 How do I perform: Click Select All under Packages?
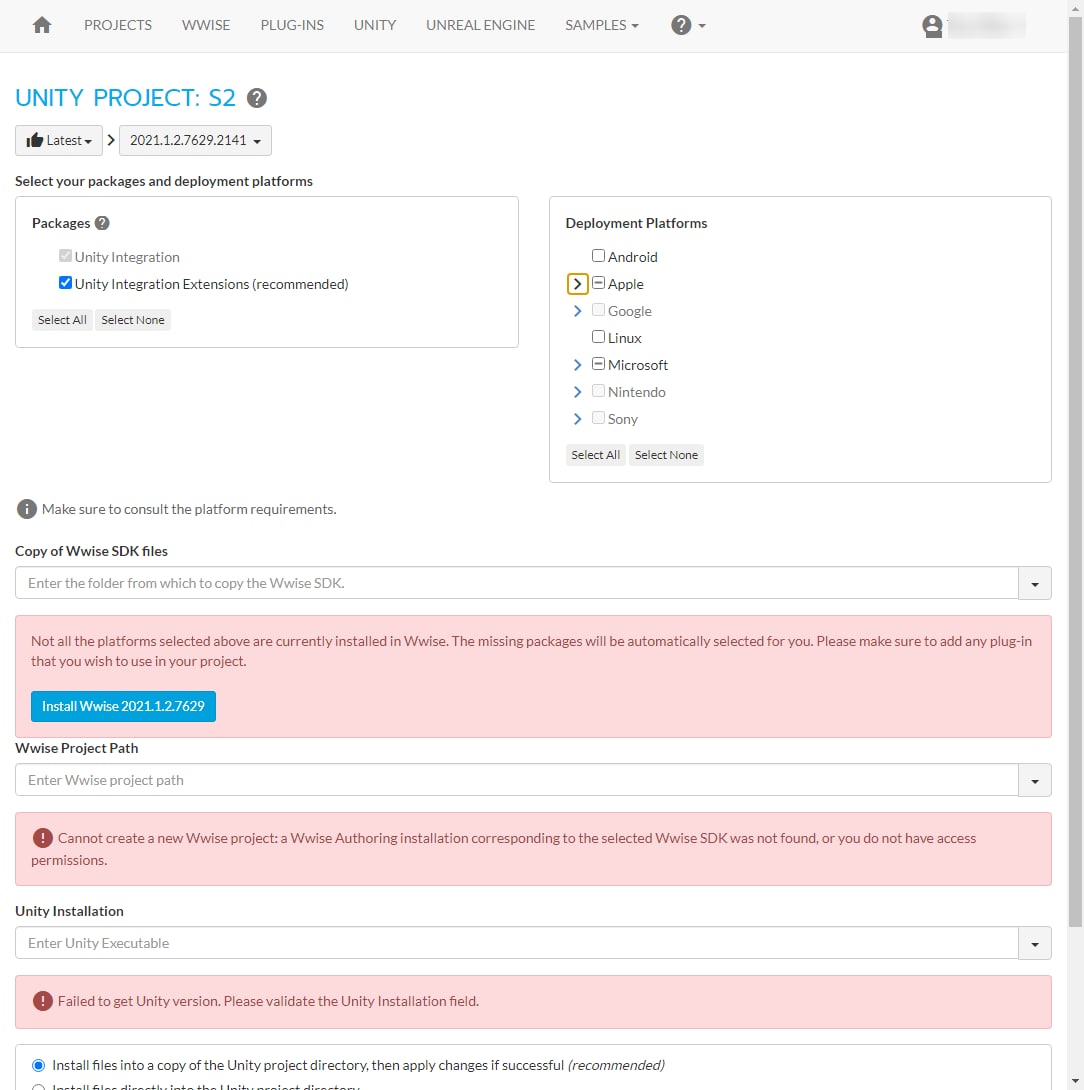62,320
